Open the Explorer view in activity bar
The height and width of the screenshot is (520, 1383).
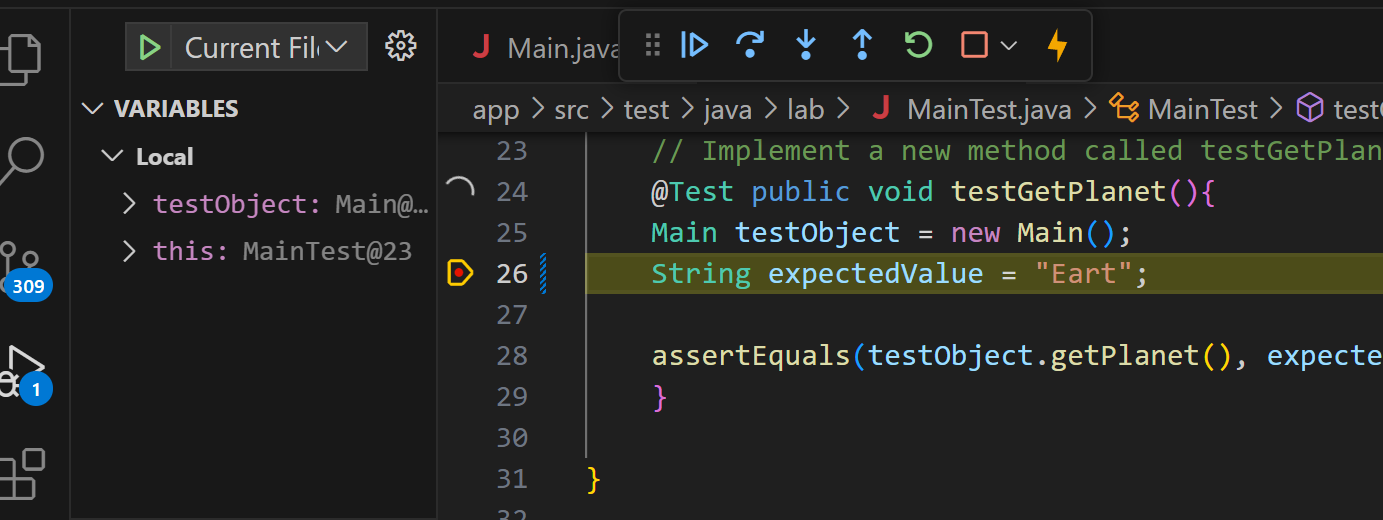point(24,56)
